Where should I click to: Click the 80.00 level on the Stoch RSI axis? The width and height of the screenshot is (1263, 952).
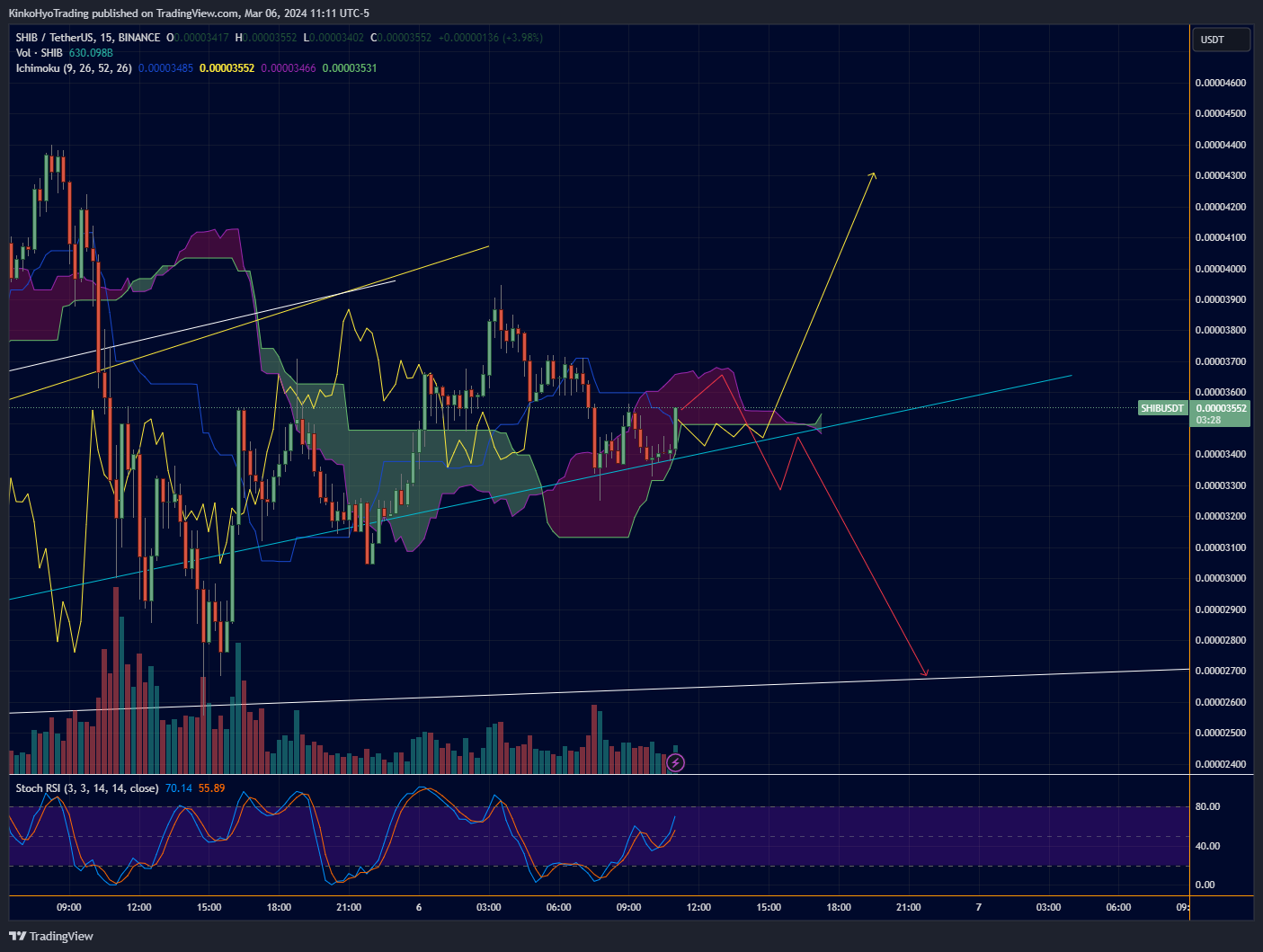(x=1207, y=806)
